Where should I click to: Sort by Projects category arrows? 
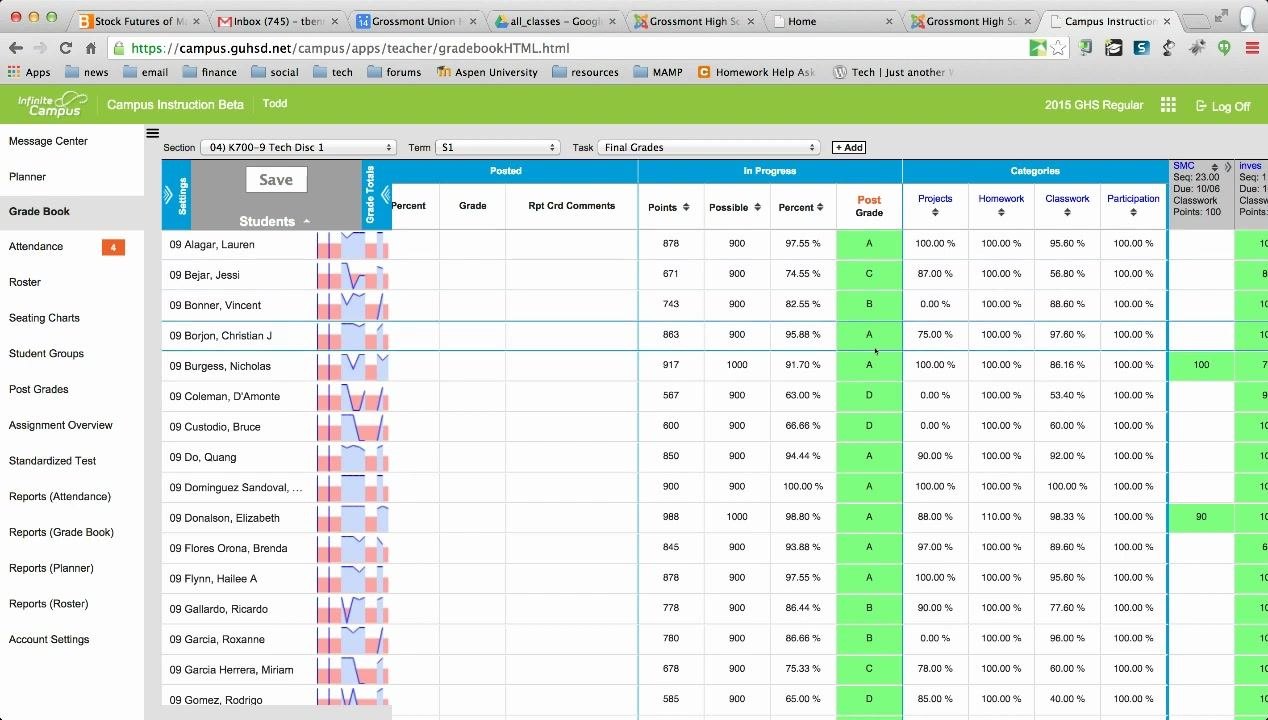pyautogui.click(x=935, y=212)
